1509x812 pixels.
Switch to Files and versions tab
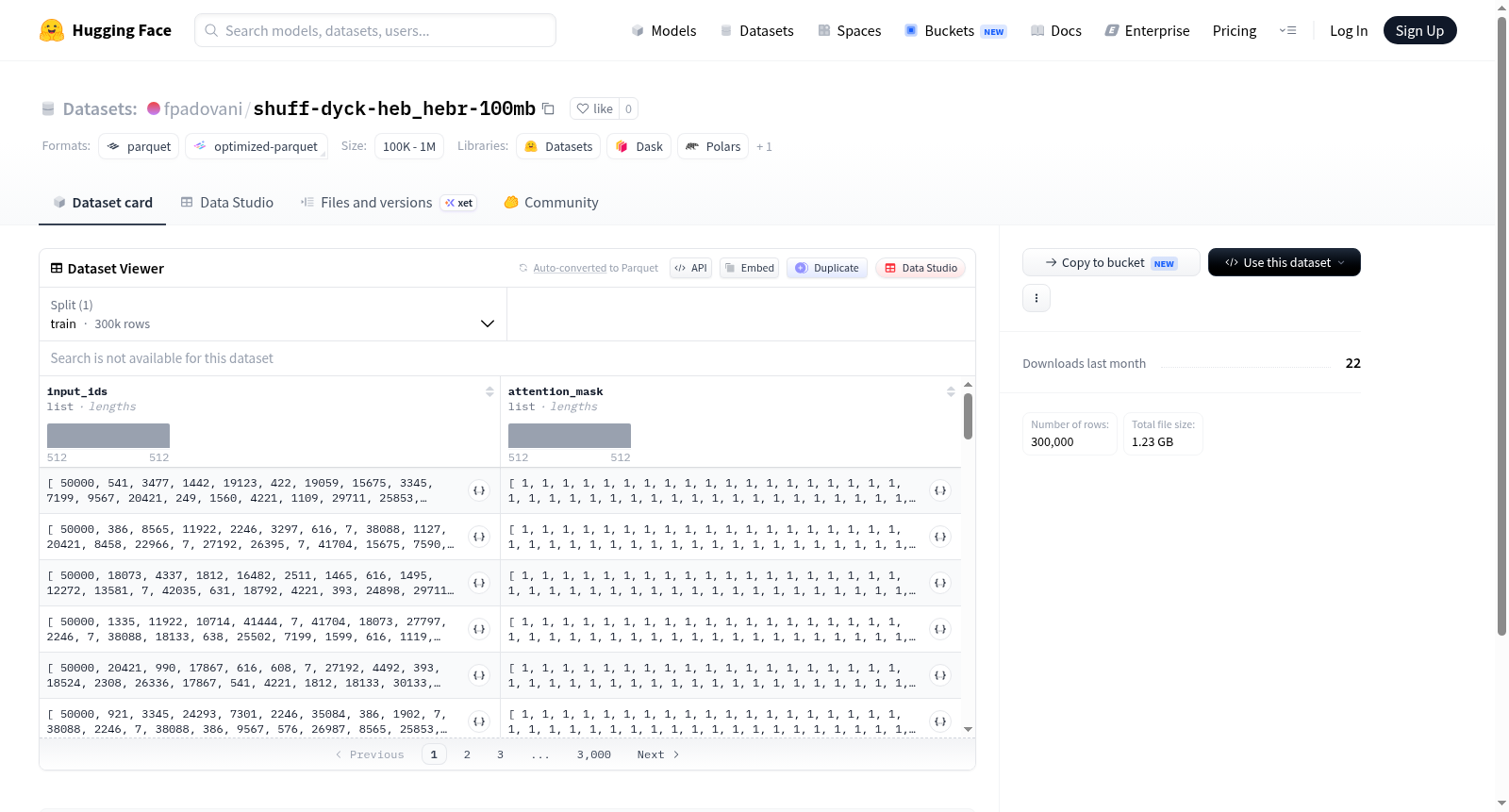click(x=388, y=203)
